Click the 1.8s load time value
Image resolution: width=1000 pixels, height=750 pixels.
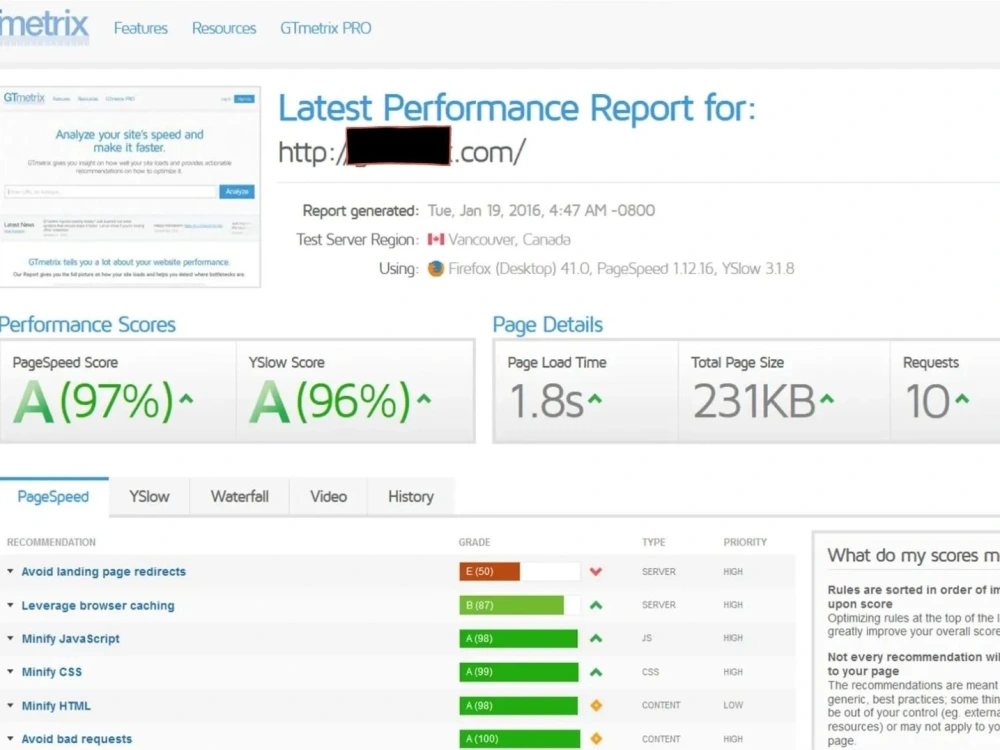pos(546,401)
